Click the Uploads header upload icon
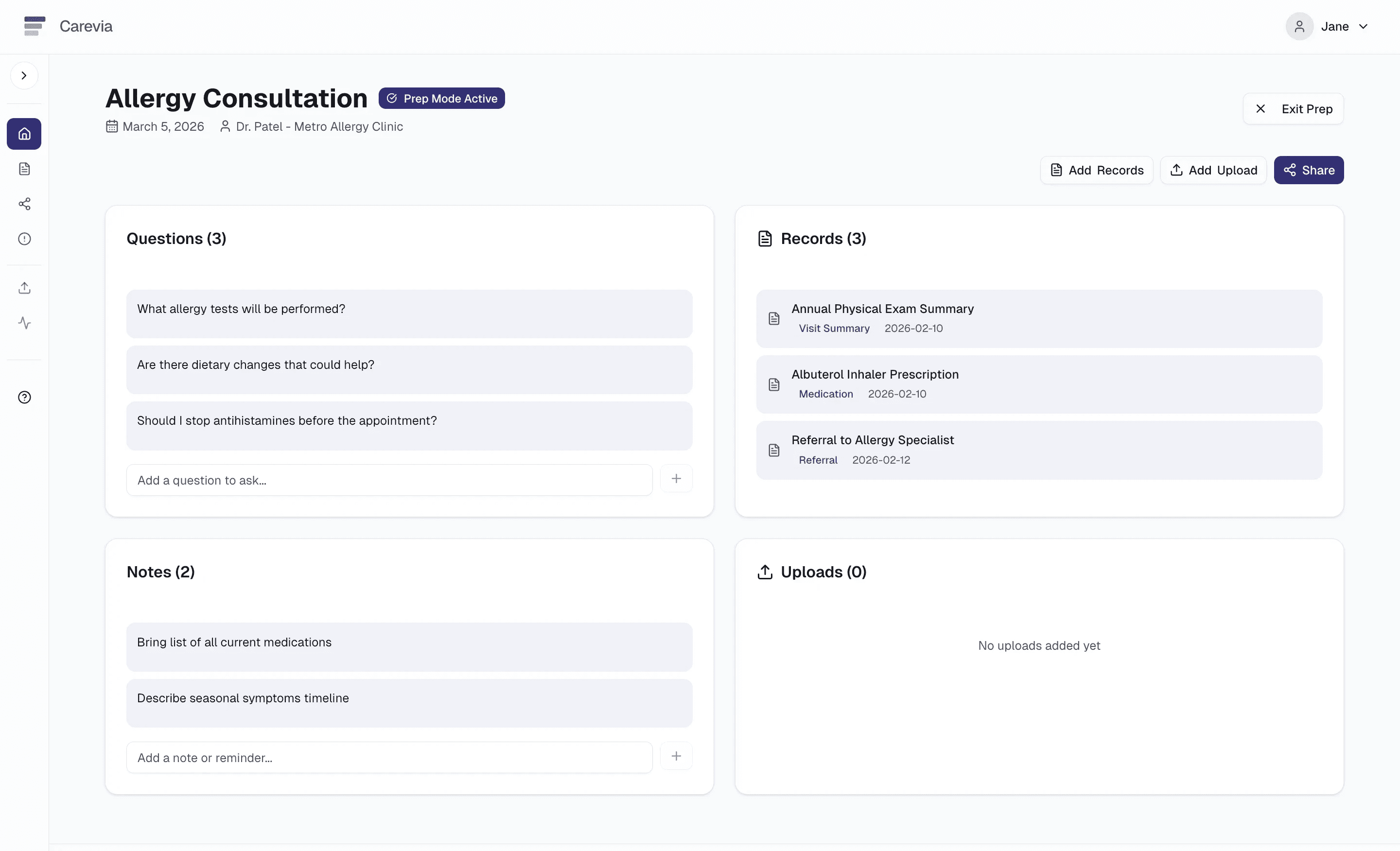This screenshot has width=1400, height=851. [765, 572]
